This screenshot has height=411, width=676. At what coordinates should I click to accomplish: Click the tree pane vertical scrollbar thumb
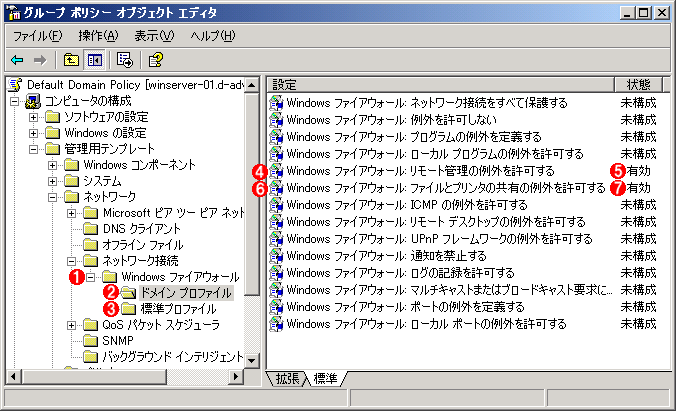point(252,194)
